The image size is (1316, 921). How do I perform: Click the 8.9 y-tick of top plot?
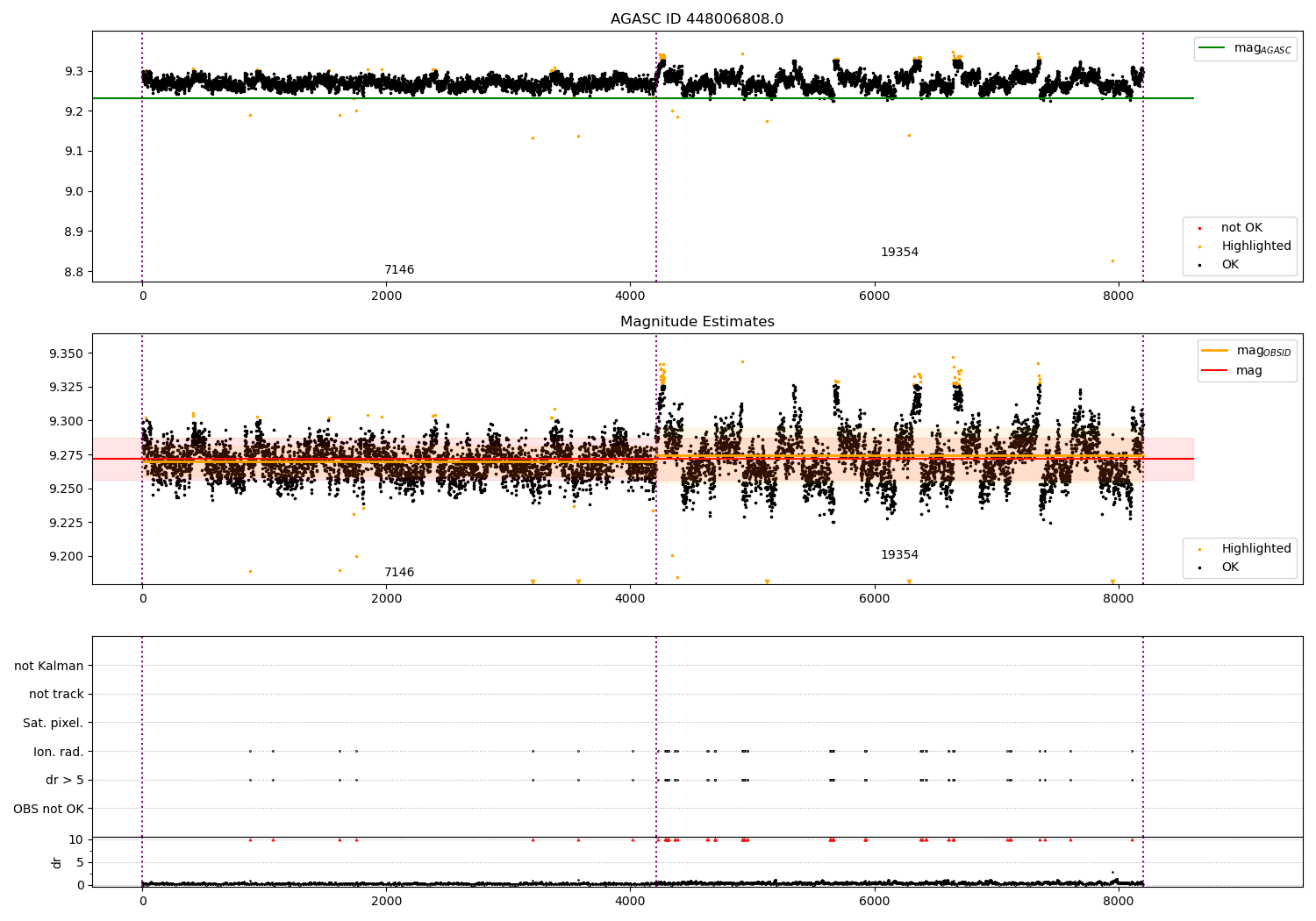75,232
